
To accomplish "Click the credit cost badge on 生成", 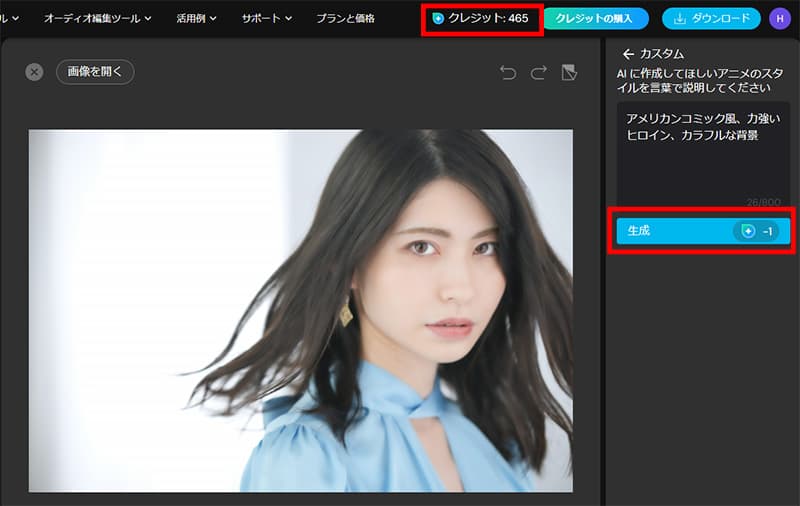I will tap(756, 232).
